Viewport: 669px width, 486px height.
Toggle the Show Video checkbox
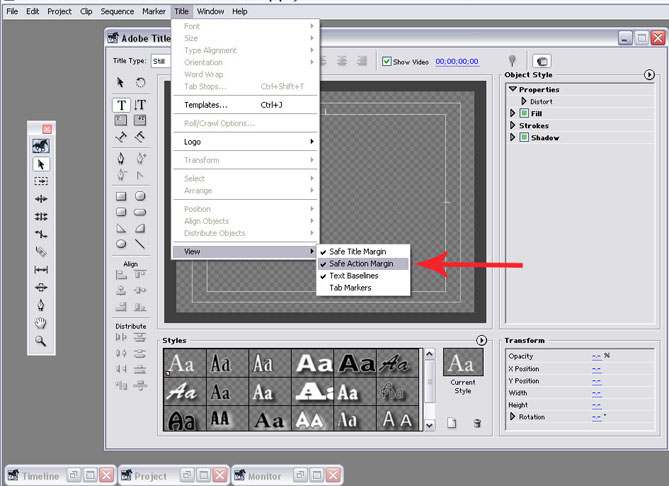click(387, 62)
